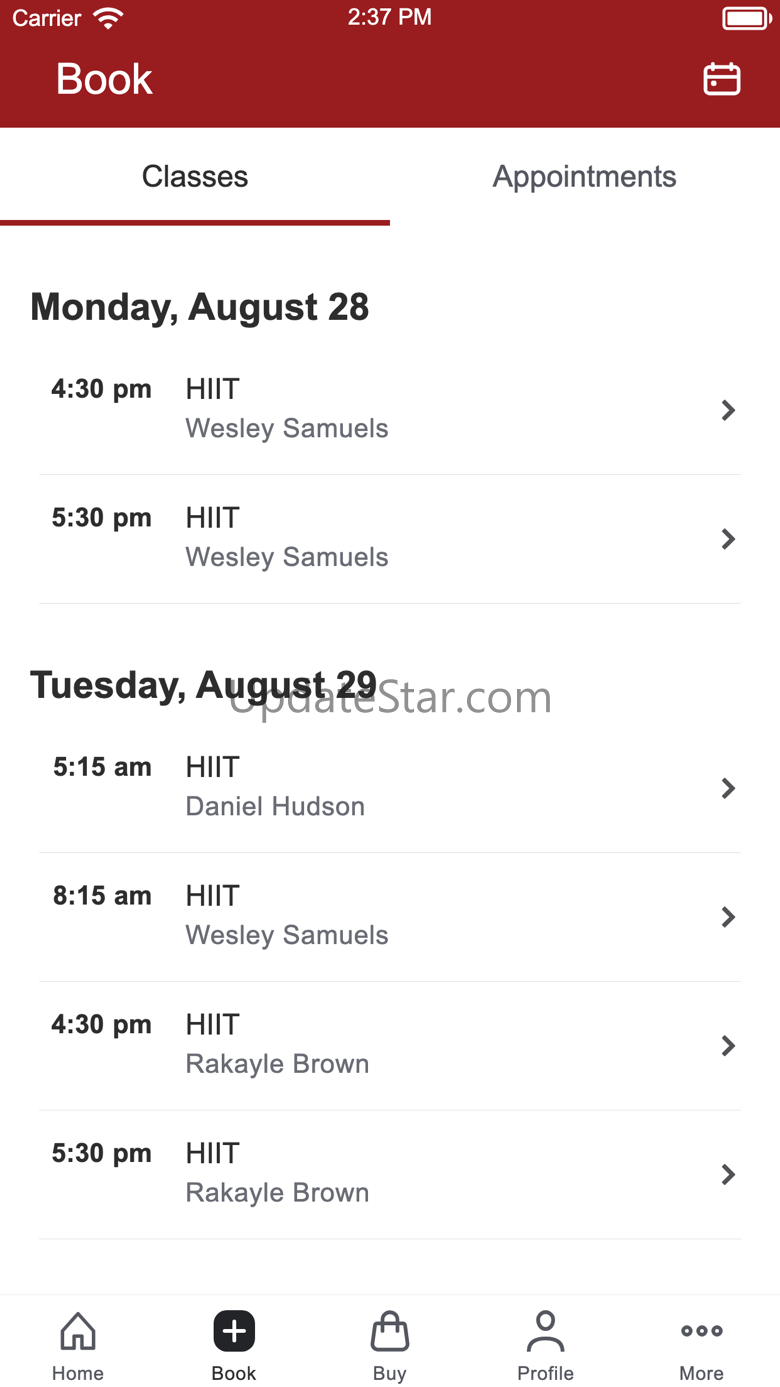780x1387 pixels.
Task: Expand Tuesday 5:15 am HIIT chevron
Action: [728, 788]
